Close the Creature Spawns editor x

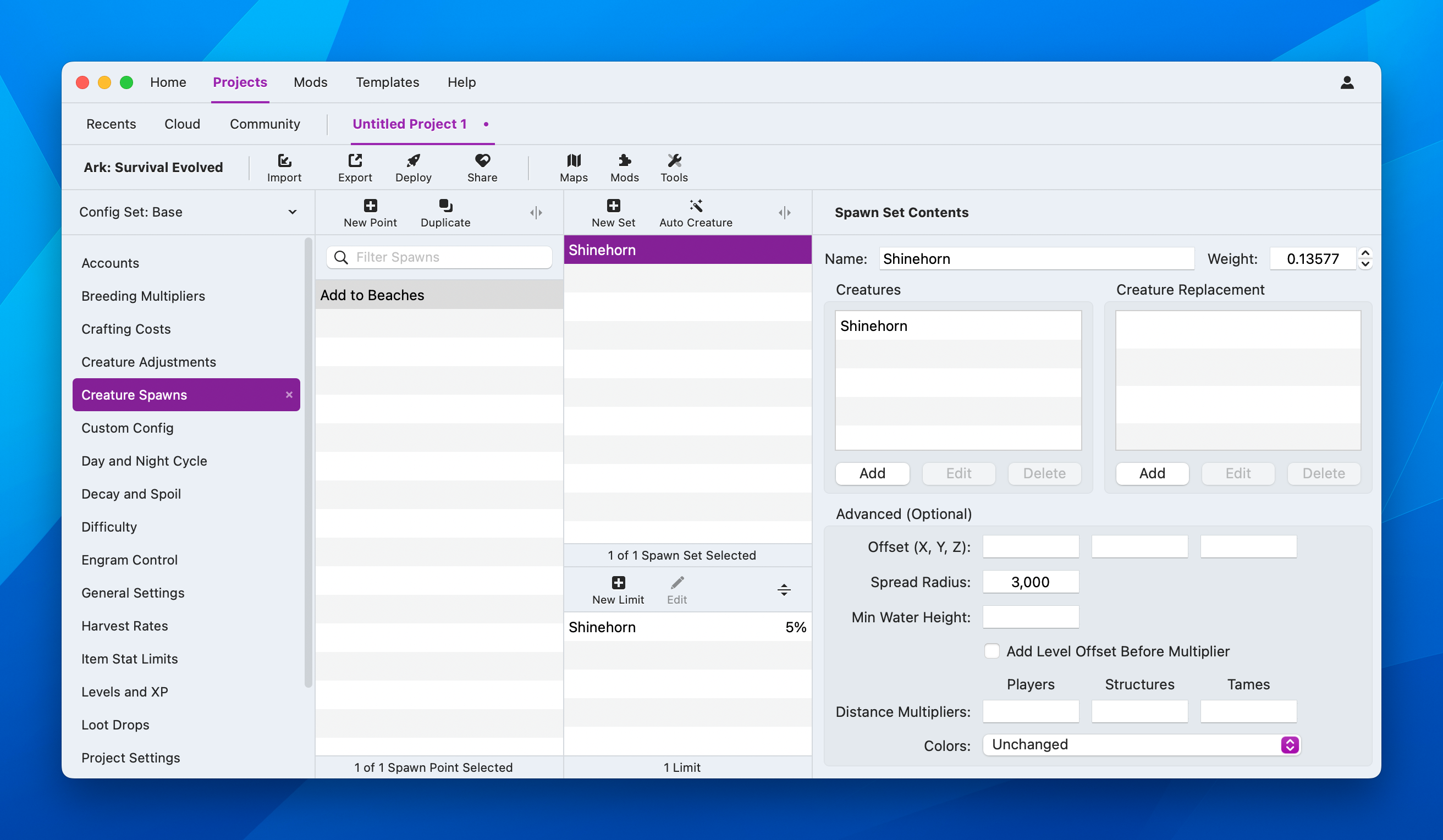tap(289, 395)
